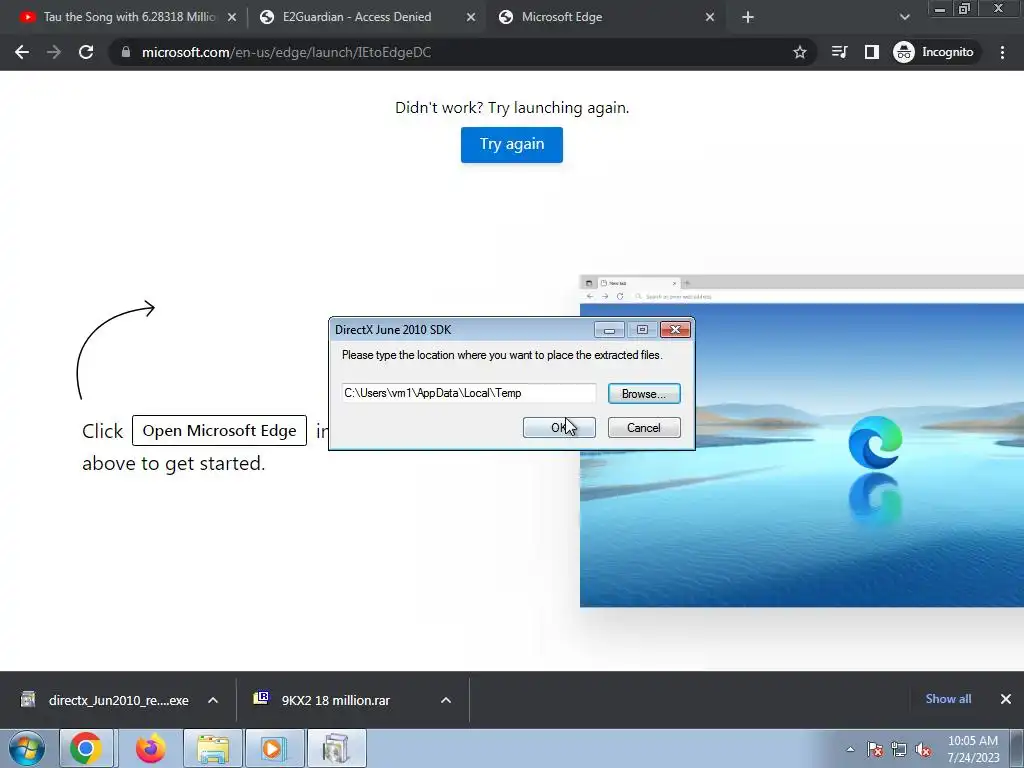The image size is (1024, 768).
Task: Open Chrome from the taskbar
Action: point(86,748)
